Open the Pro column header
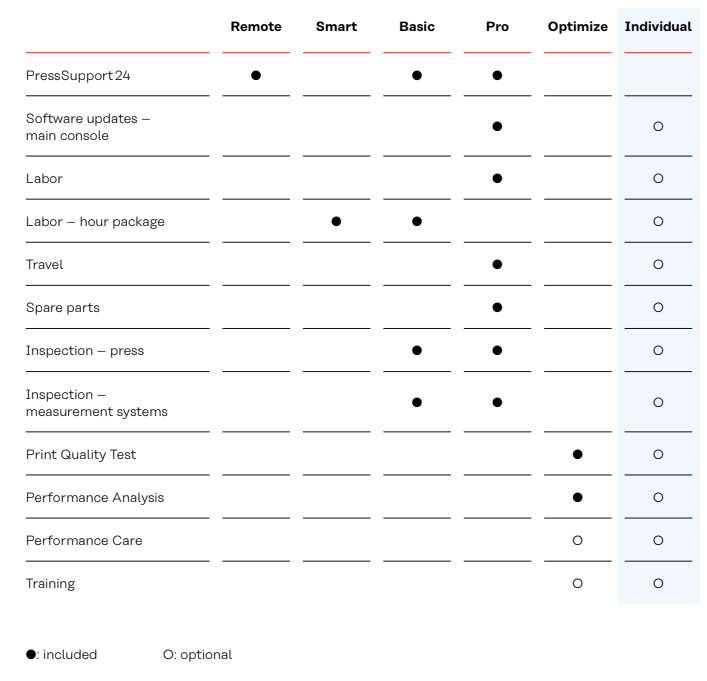The height and width of the screenshot is (681, 707). tap(497, 27)
